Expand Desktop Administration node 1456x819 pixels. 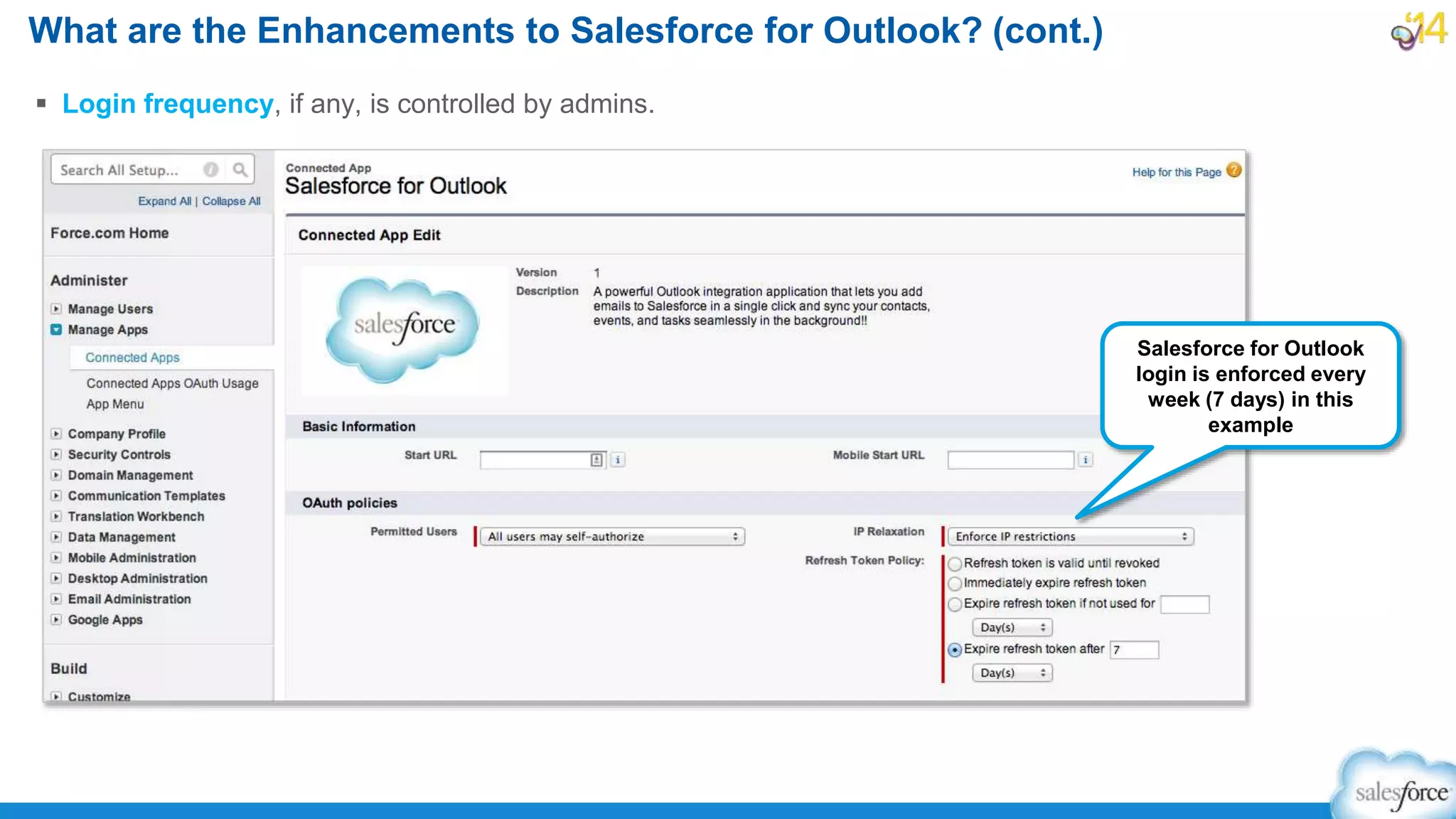coord(56,579)
